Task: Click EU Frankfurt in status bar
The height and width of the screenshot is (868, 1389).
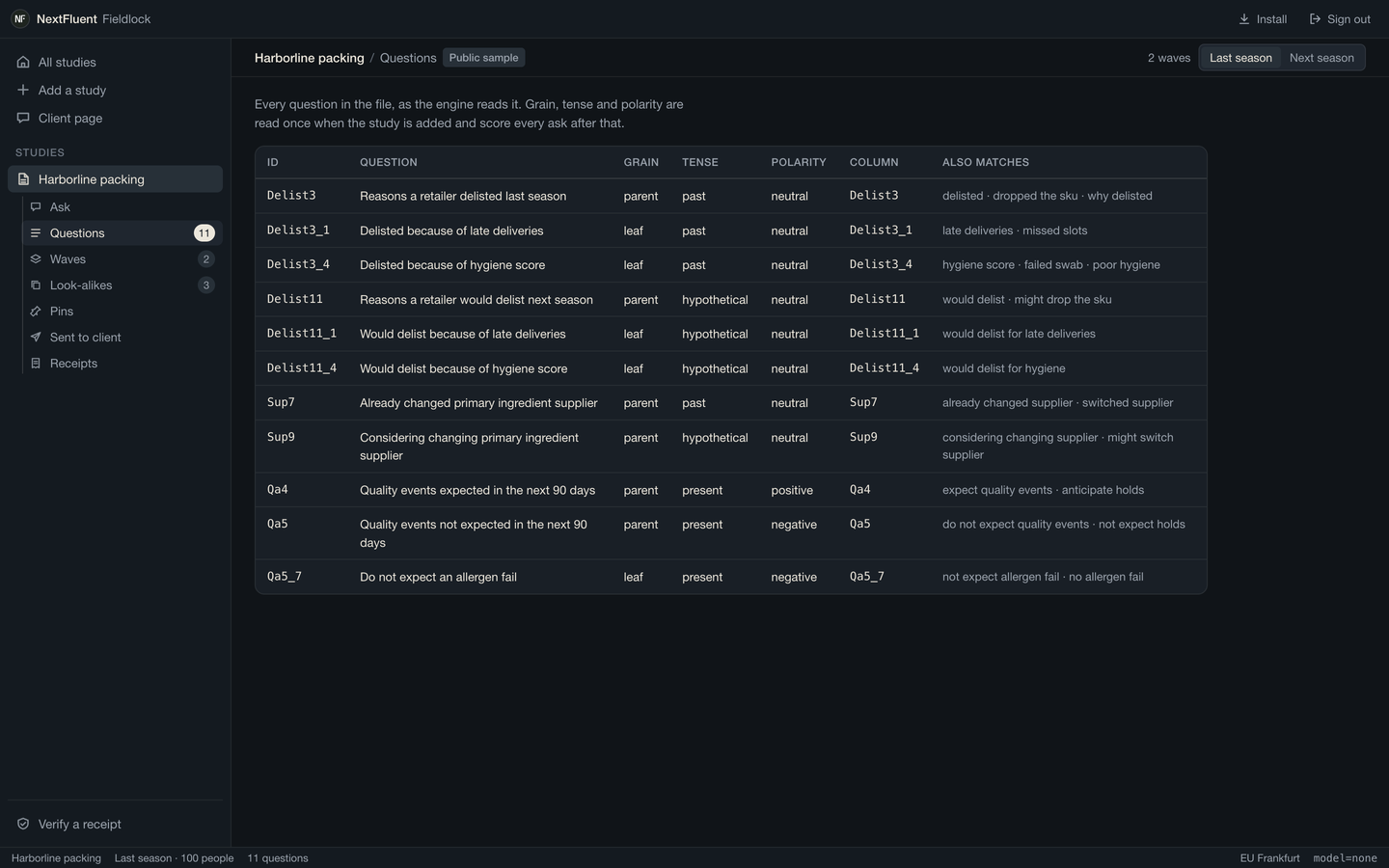Action: pyautogui.click(x=1269, y=858)
